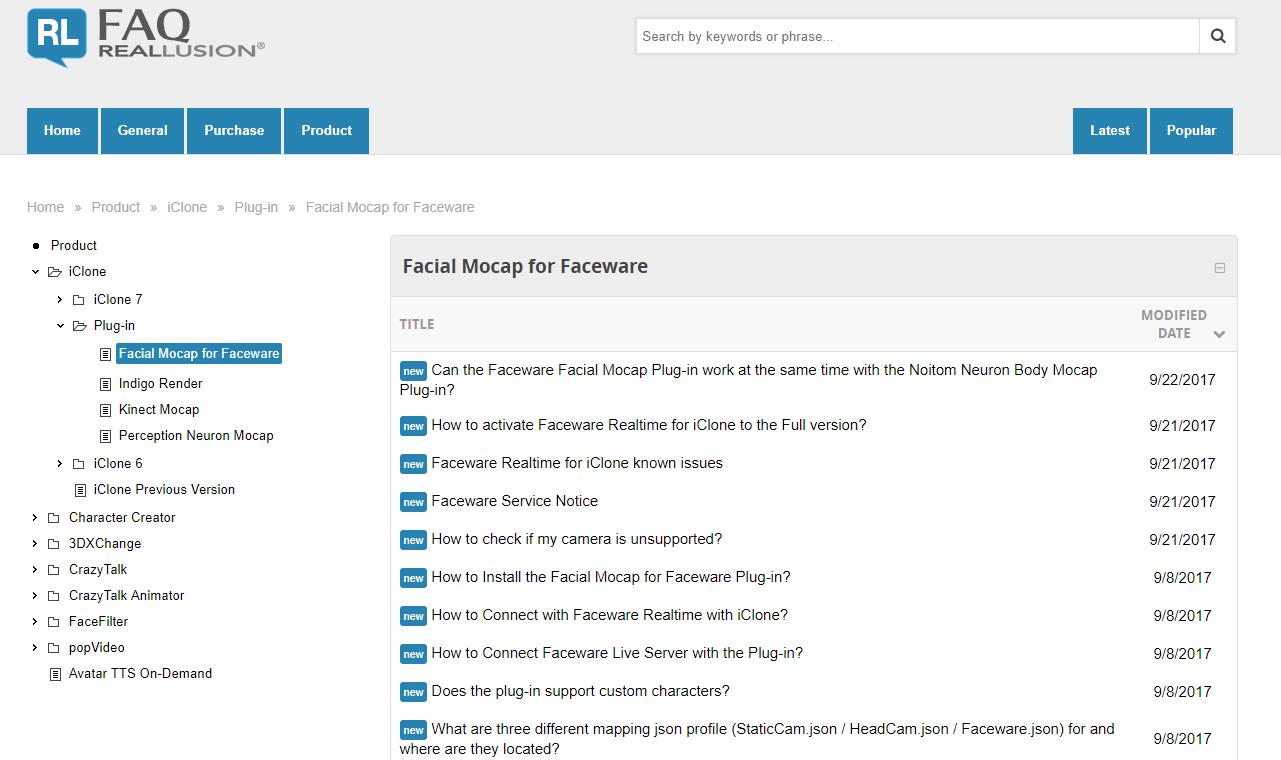Open the Purchase nav tab
This screenshot has width=1281, height=760.
234,131
